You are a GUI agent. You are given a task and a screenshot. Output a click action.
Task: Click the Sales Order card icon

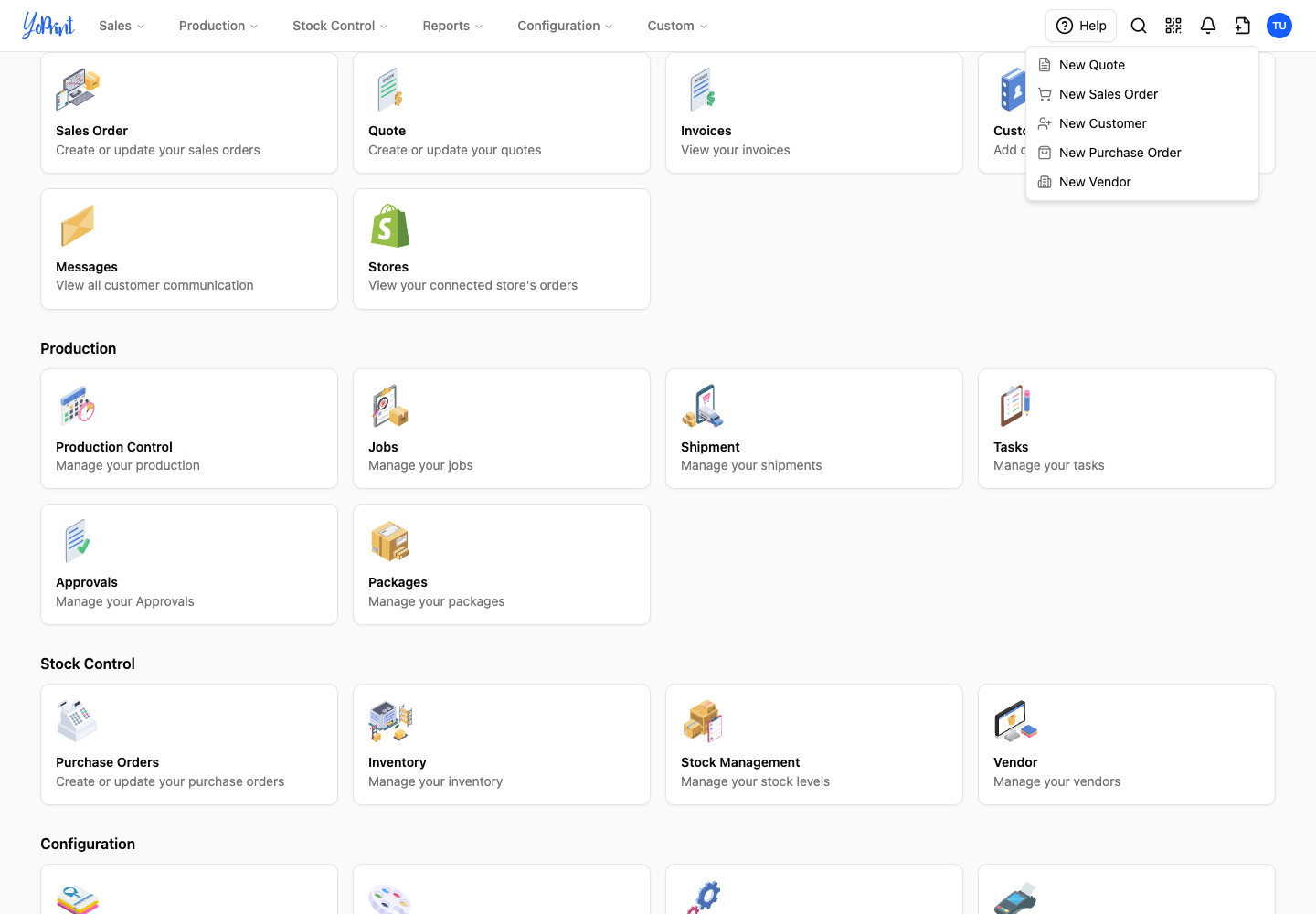coord(78,90)
